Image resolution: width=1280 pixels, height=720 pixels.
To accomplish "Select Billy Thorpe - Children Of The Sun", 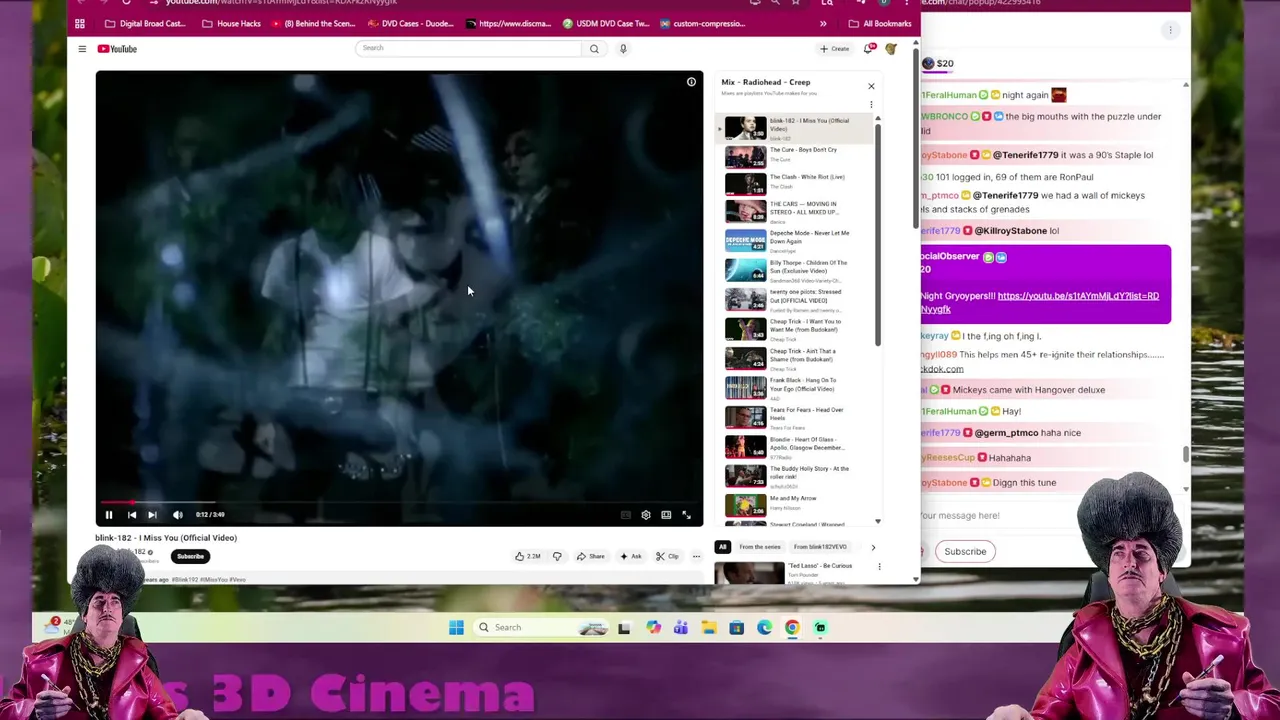I will pos(795,270).
